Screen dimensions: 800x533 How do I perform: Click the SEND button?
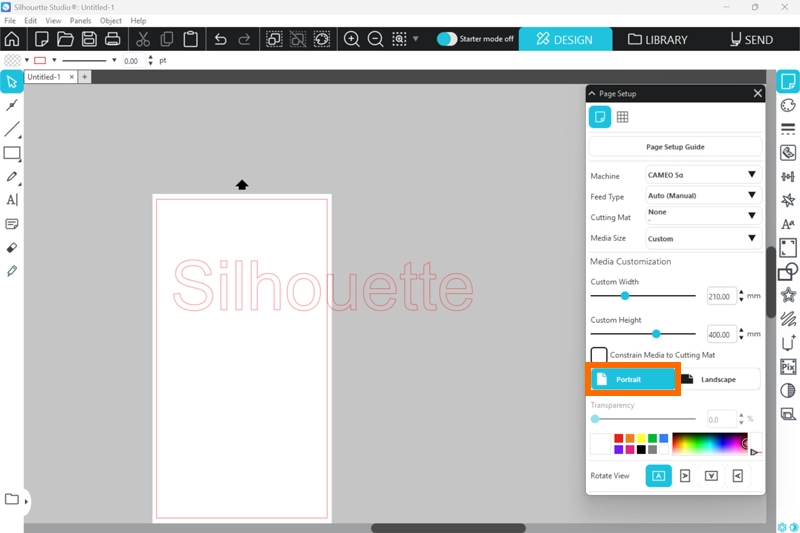(751, 40)
